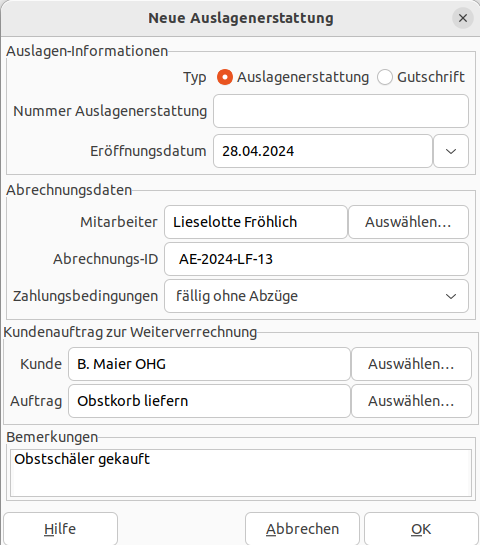Click the Zahlungsbedingungen label

coord(86,296)
